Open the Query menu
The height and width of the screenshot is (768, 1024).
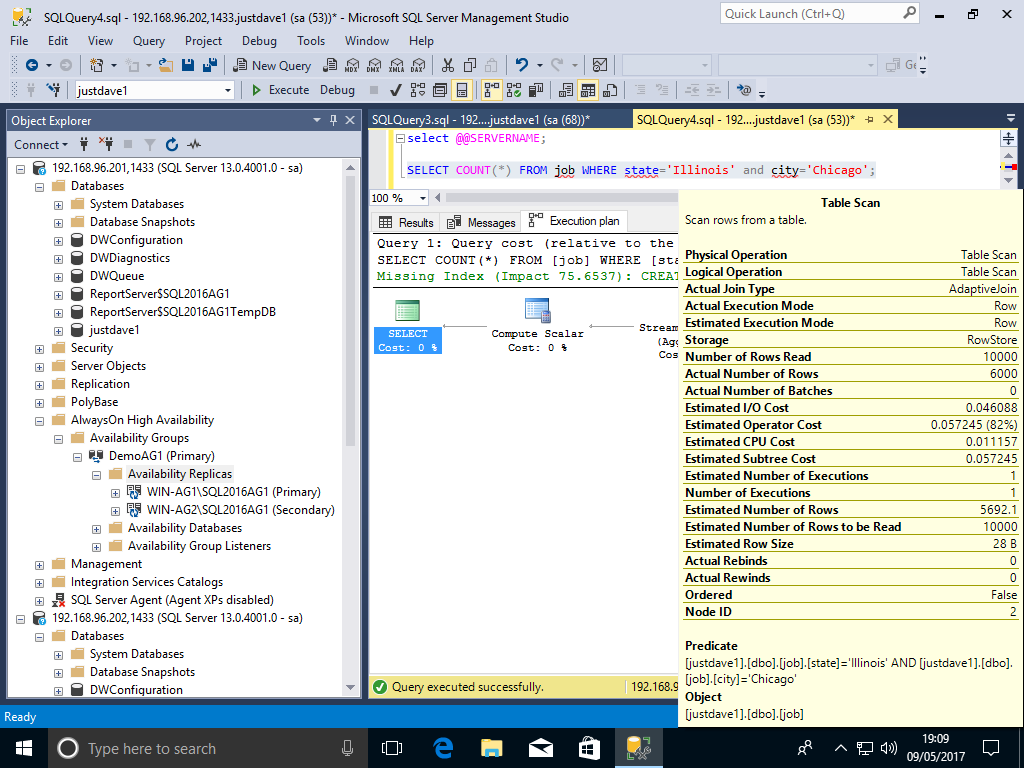coord(149,41)
